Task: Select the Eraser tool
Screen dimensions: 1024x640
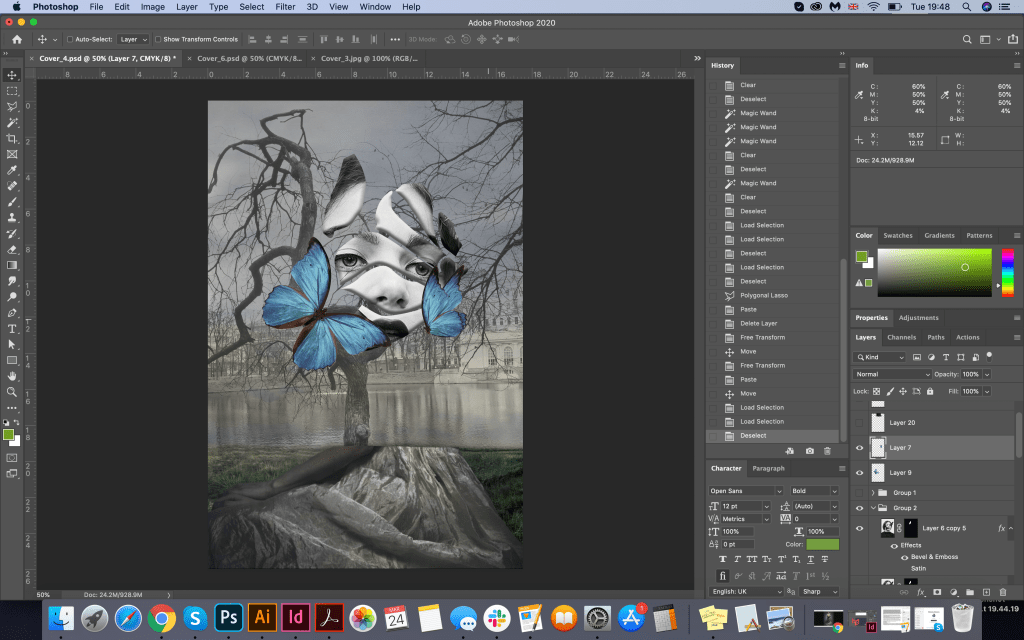Action: coord(12,249)
